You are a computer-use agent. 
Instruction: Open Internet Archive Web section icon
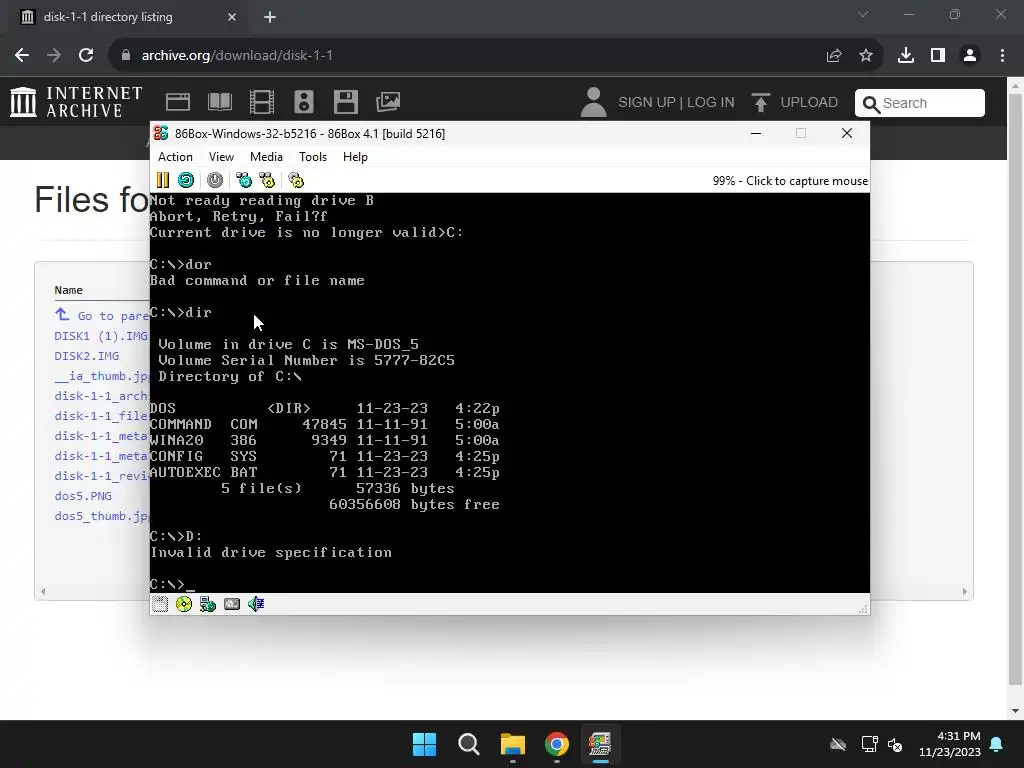click(x=178, y=102)
